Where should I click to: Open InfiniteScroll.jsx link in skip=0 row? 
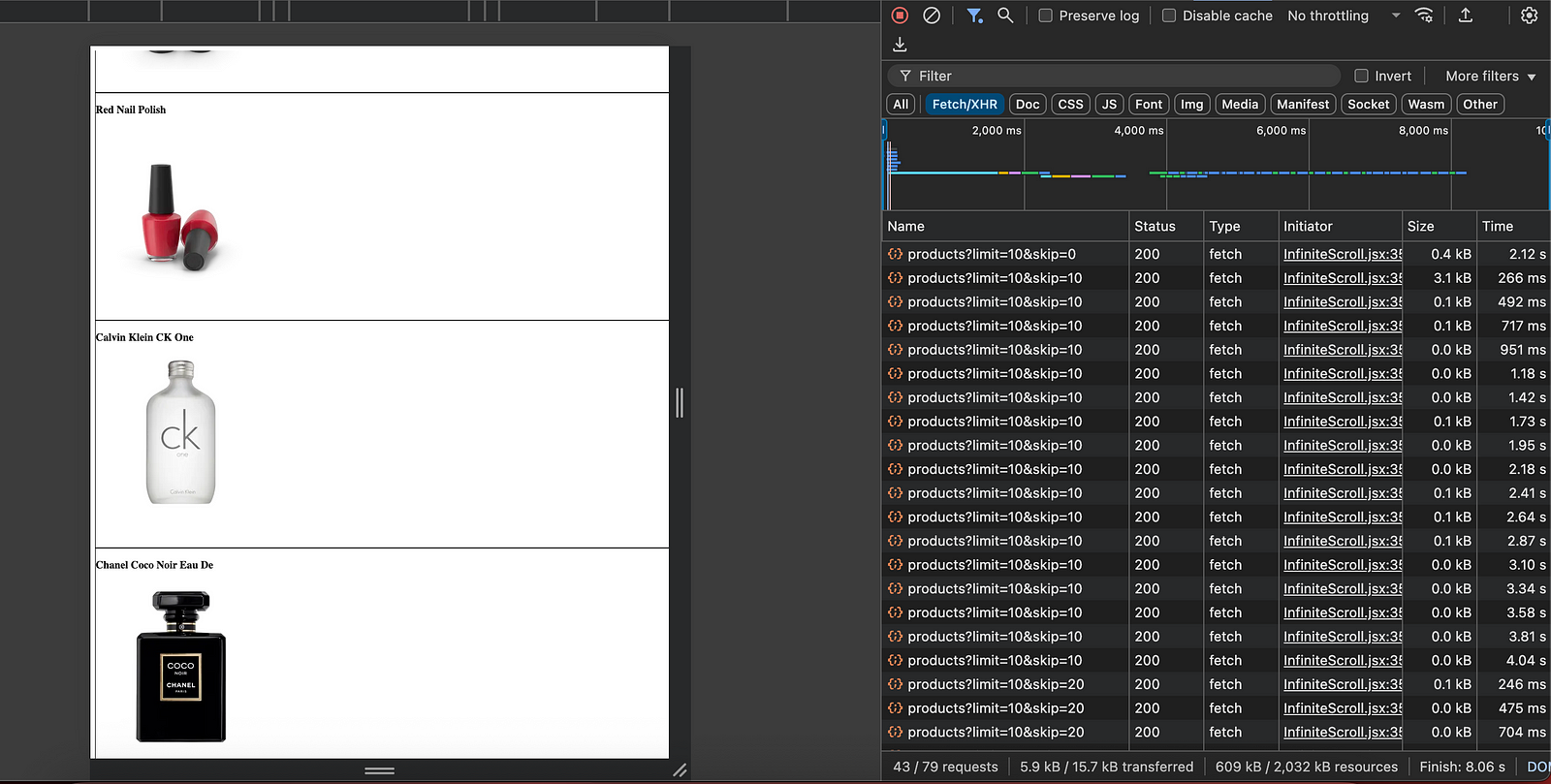pos(1343,254)
